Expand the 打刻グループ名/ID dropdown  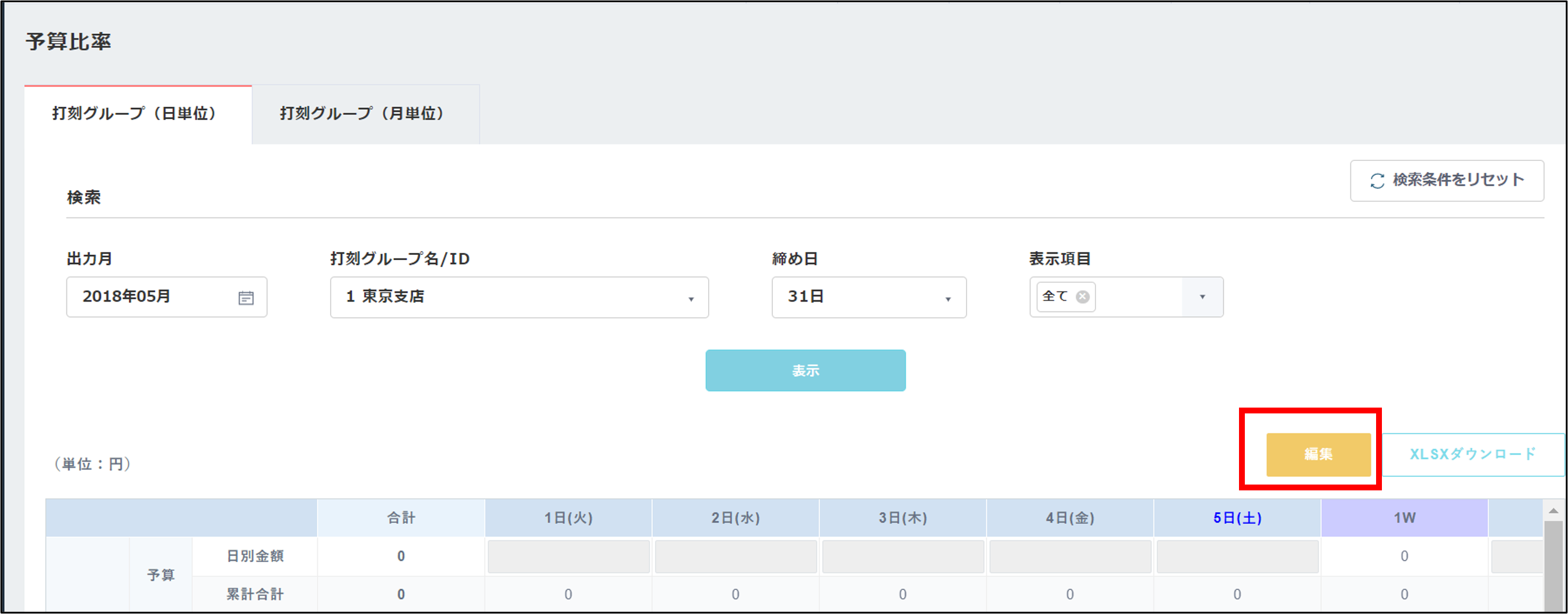[690, 298]
